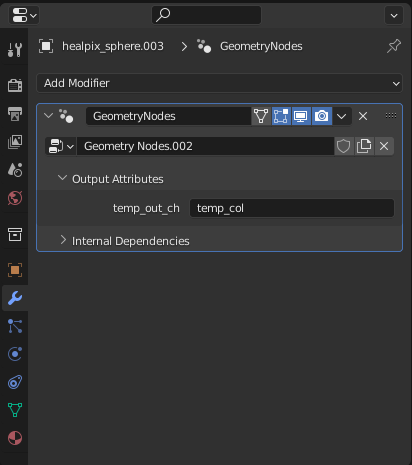Toggle show modifier in edit mode
Image resolution: width=412 pixels, height=465 pixels.
click(281, 116)
